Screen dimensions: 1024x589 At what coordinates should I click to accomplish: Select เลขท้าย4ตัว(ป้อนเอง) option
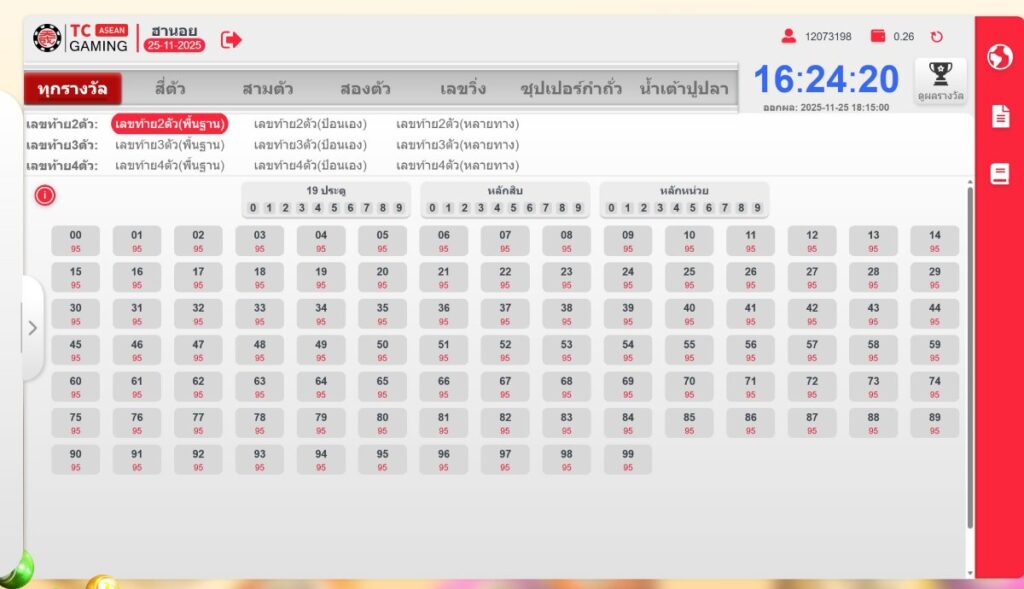click(310, 166)
